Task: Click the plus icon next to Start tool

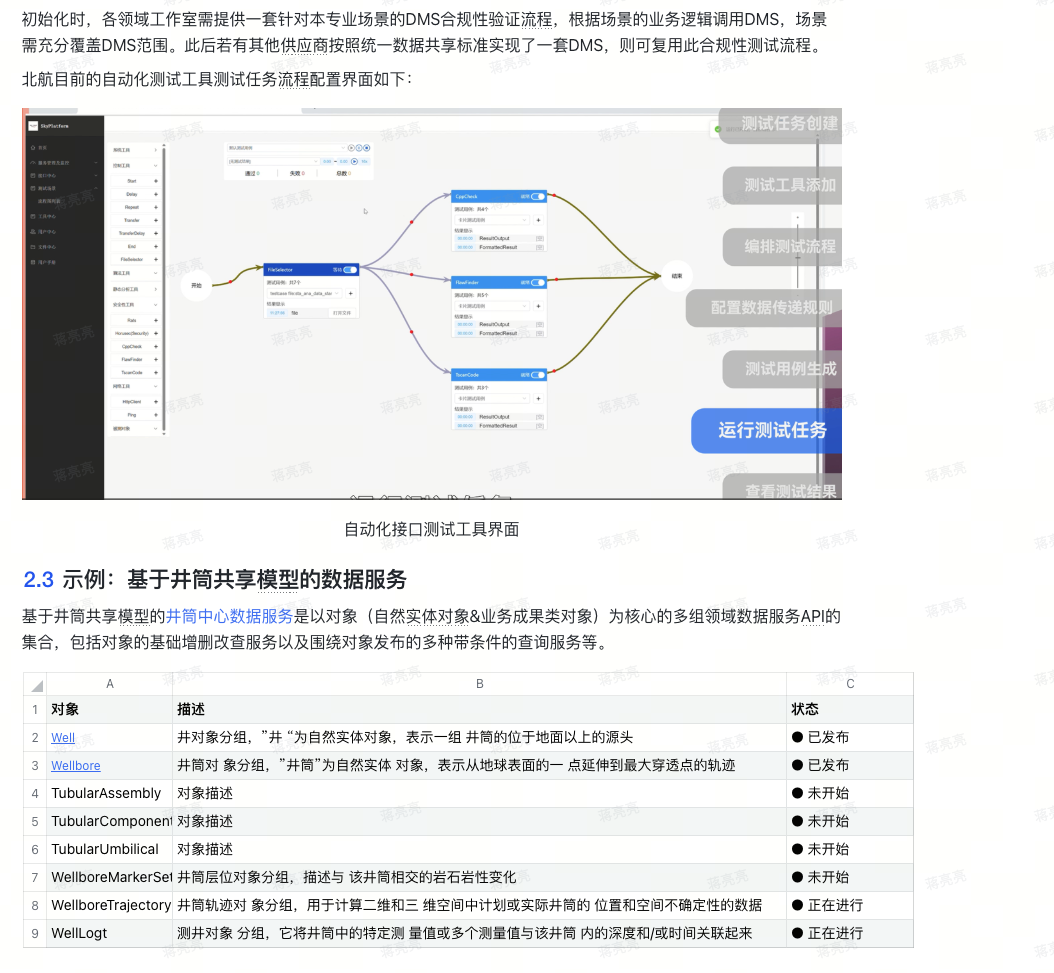Action: (156, 181)
